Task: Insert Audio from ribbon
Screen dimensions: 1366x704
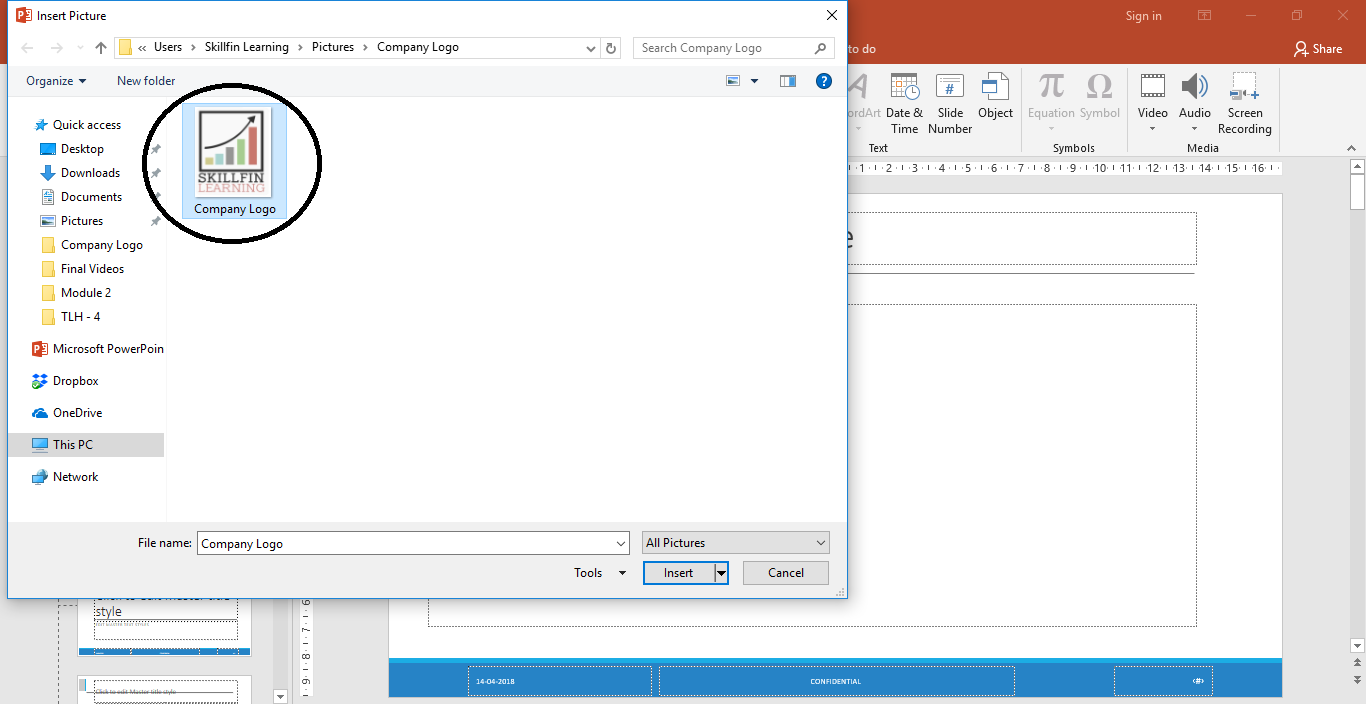Action: (x=1195, y=103)
